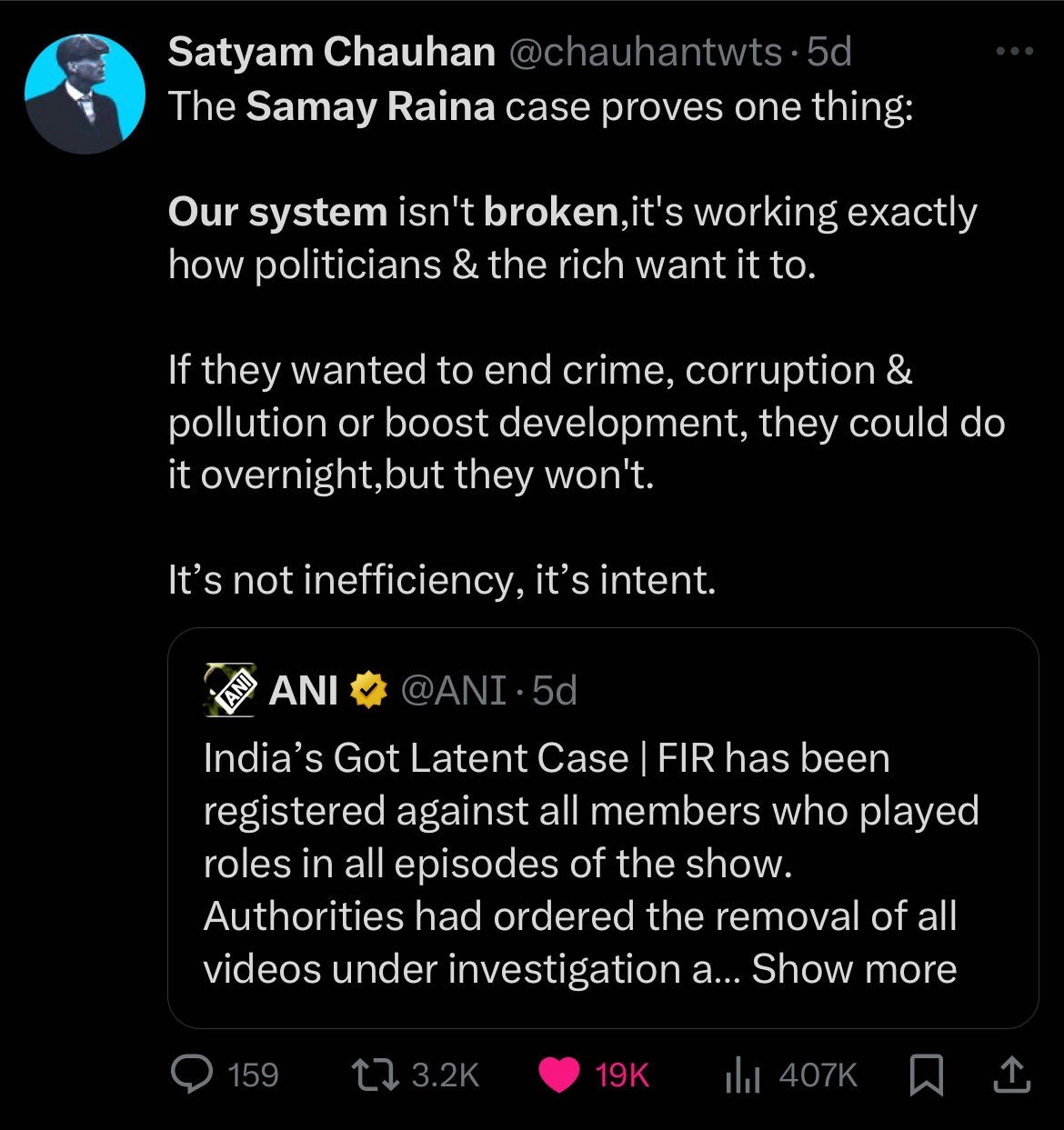Open Satyam Chauhan's profile picture
1064x1130 pixels.
point(85,95)
